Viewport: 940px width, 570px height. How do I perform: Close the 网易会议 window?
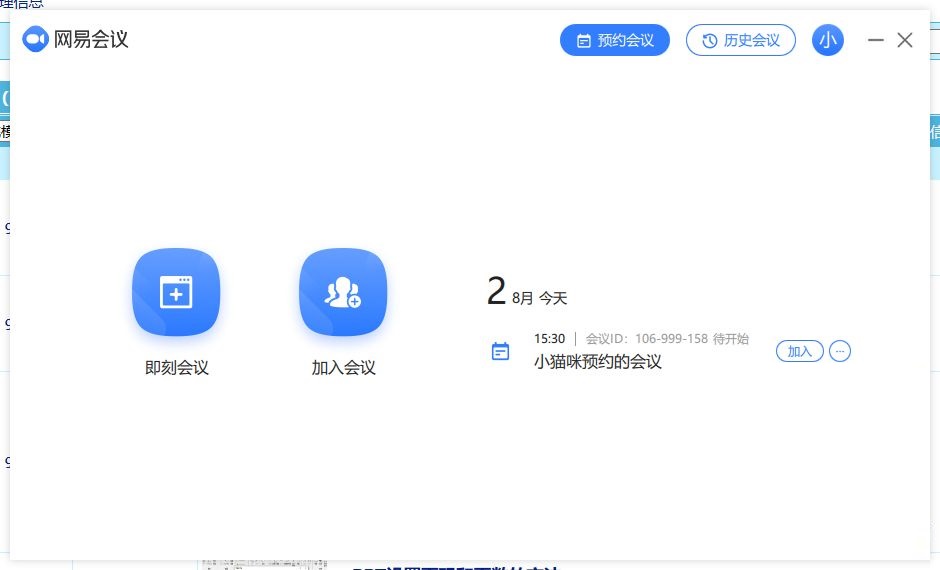pyautogui.click(x=905, y=40)
